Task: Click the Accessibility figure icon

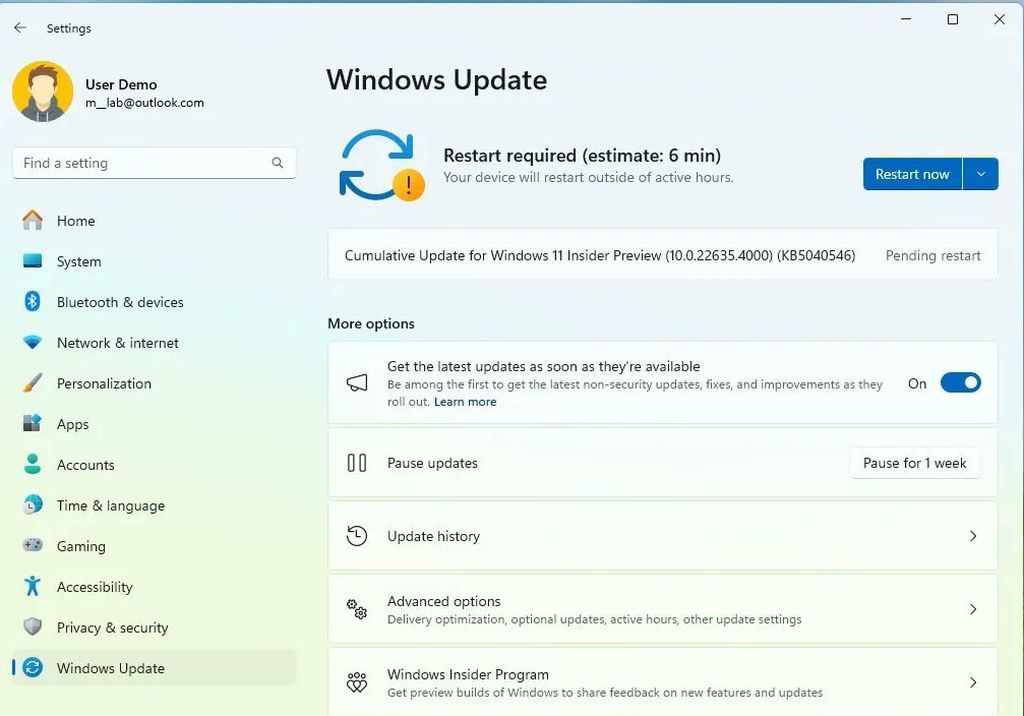Action: (33, 587)
